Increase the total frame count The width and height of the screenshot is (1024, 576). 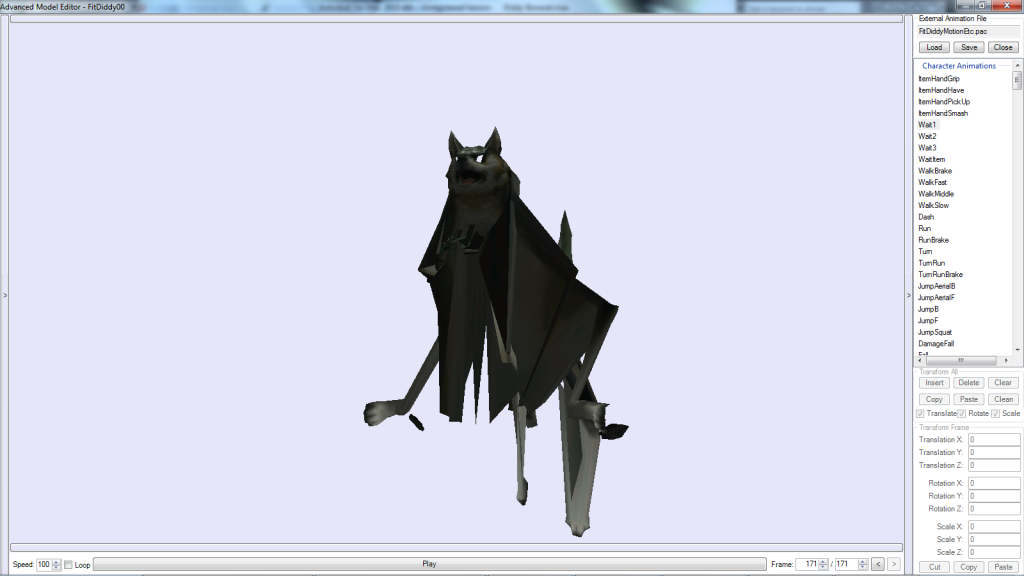point(863,561)
